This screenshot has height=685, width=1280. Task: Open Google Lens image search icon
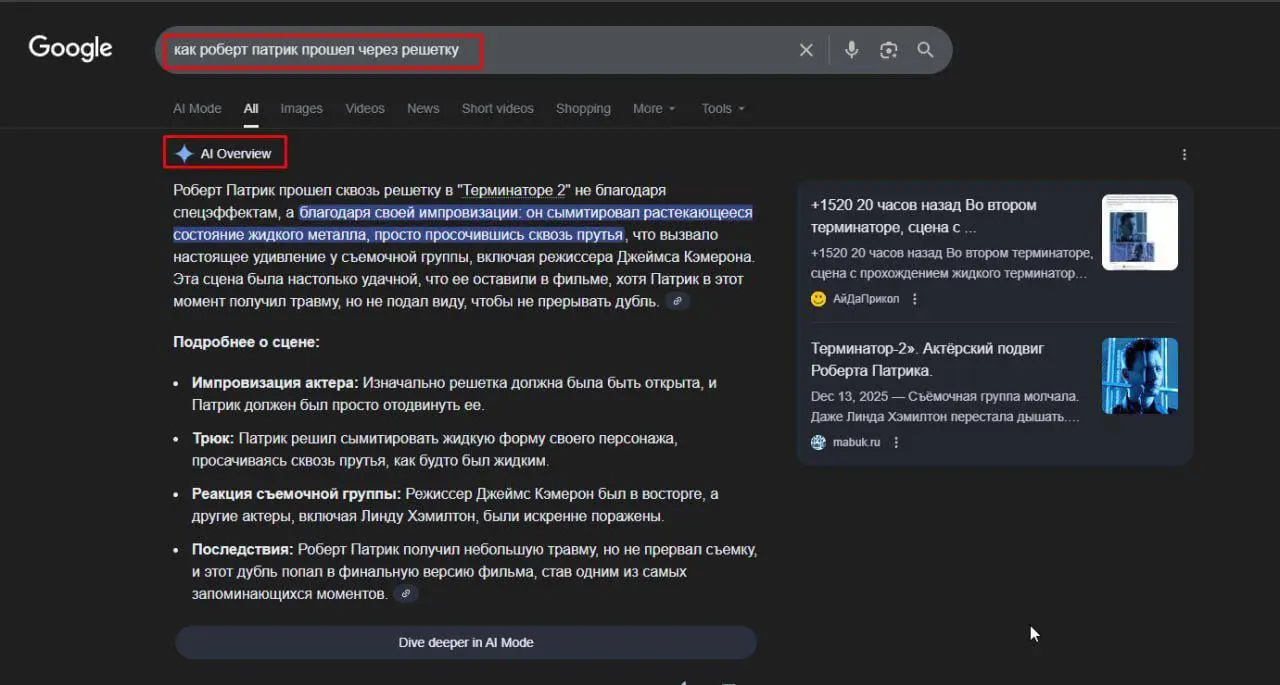click(x=888, y=50)
